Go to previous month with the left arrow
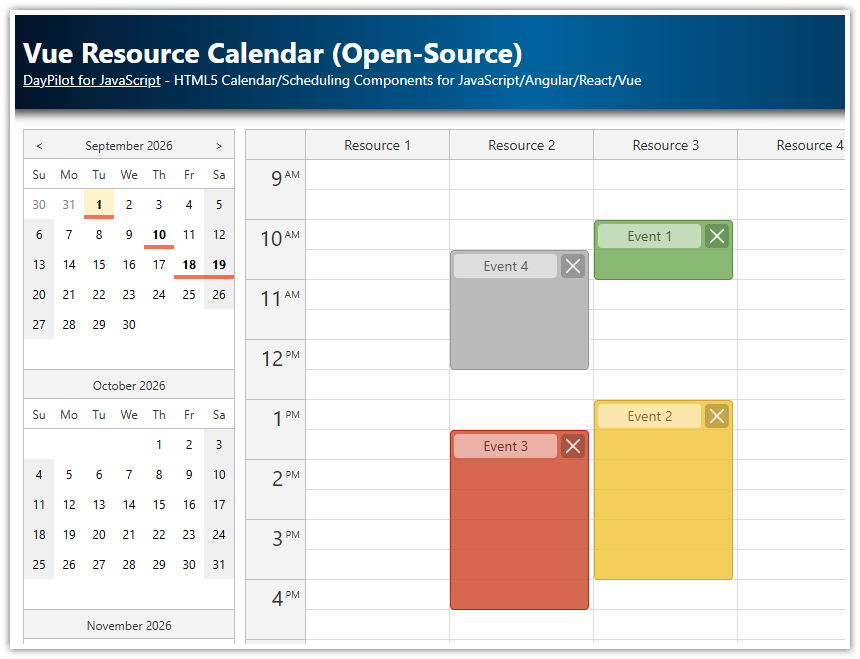The image size is (860, 659). (x=38, y=145)
